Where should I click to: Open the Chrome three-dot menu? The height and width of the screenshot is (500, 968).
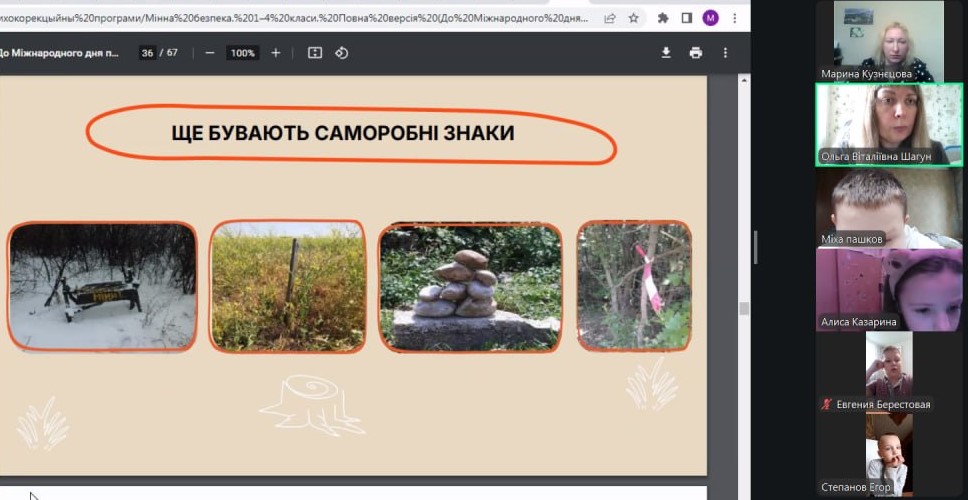[734, 18]
